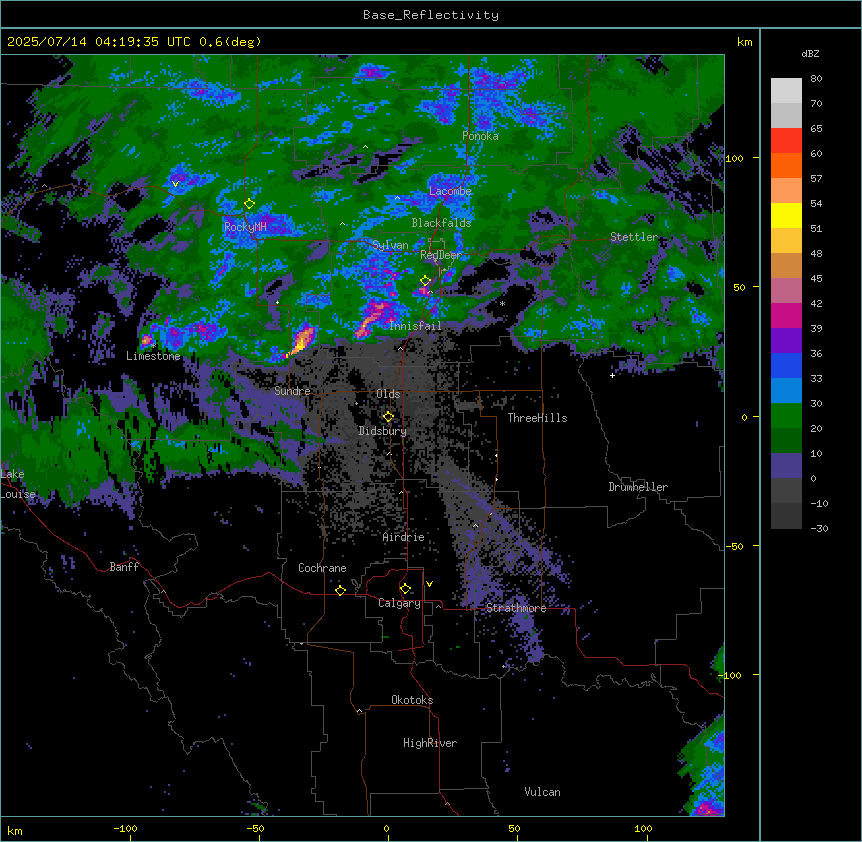Click the Okotoks city label
The height and width of the screenshot is (842, 862).
tap(412, 700)
